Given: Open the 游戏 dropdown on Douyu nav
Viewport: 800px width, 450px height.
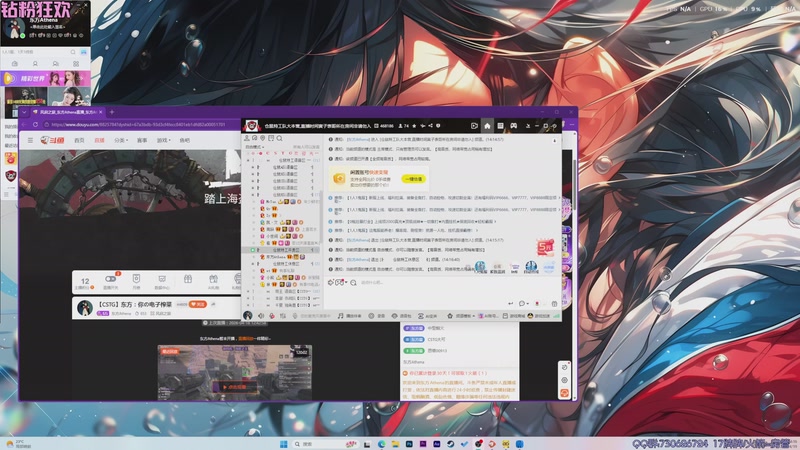Looking at the screenshot, I should coord(163,140).
